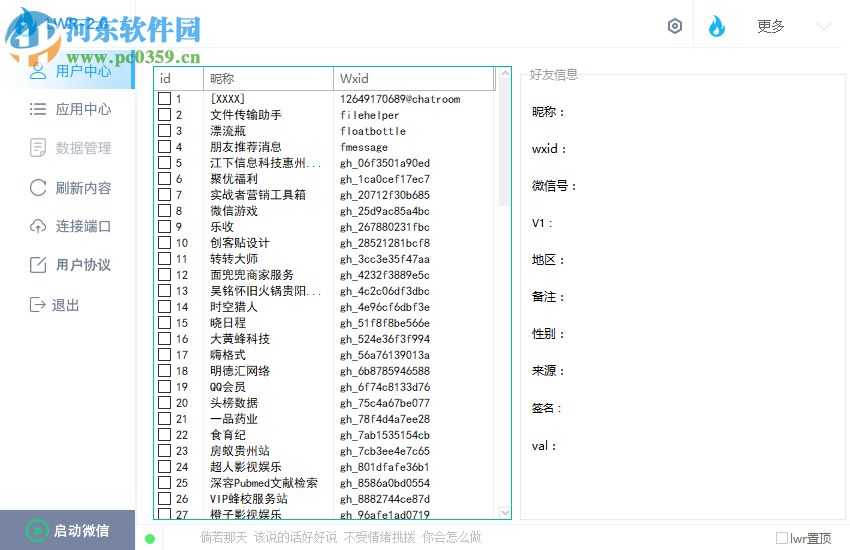This screenshot has height=550, width=850.
Task: Click the list scrollbar up arrow
Action: tap(505, 74)
